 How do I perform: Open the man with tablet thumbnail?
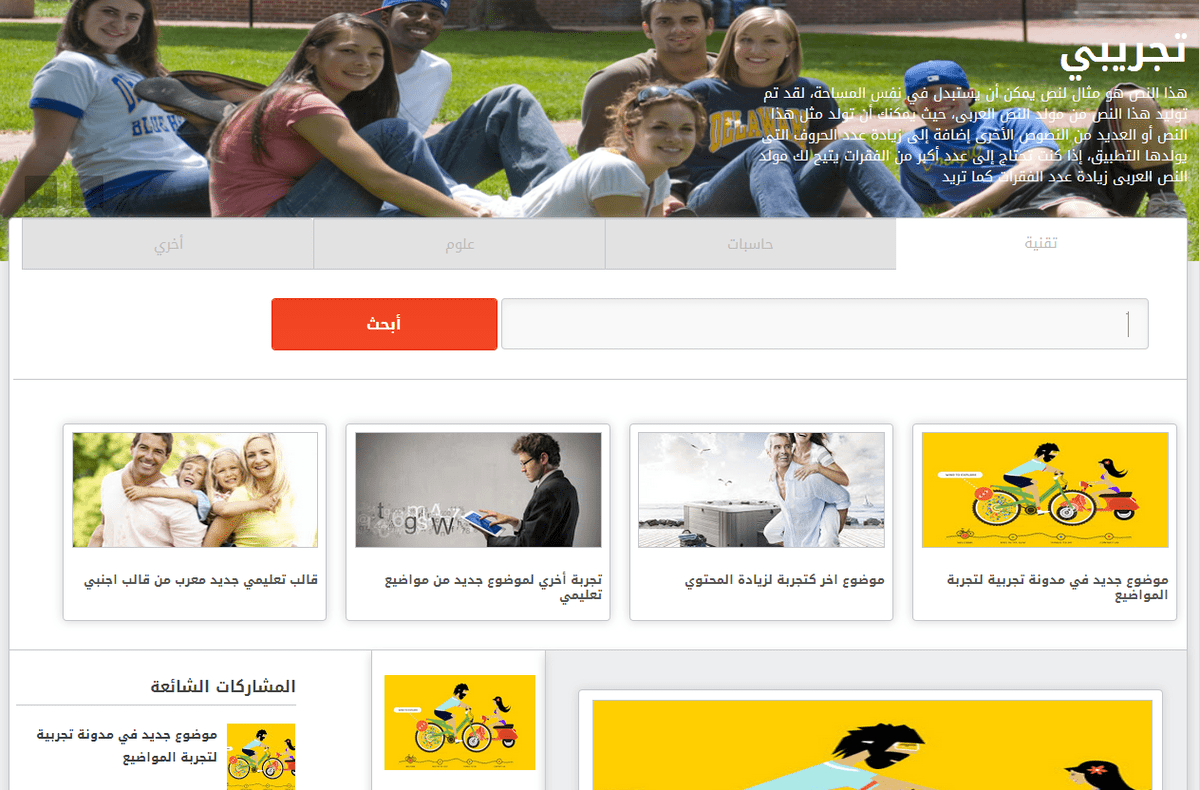click(478, 490)
